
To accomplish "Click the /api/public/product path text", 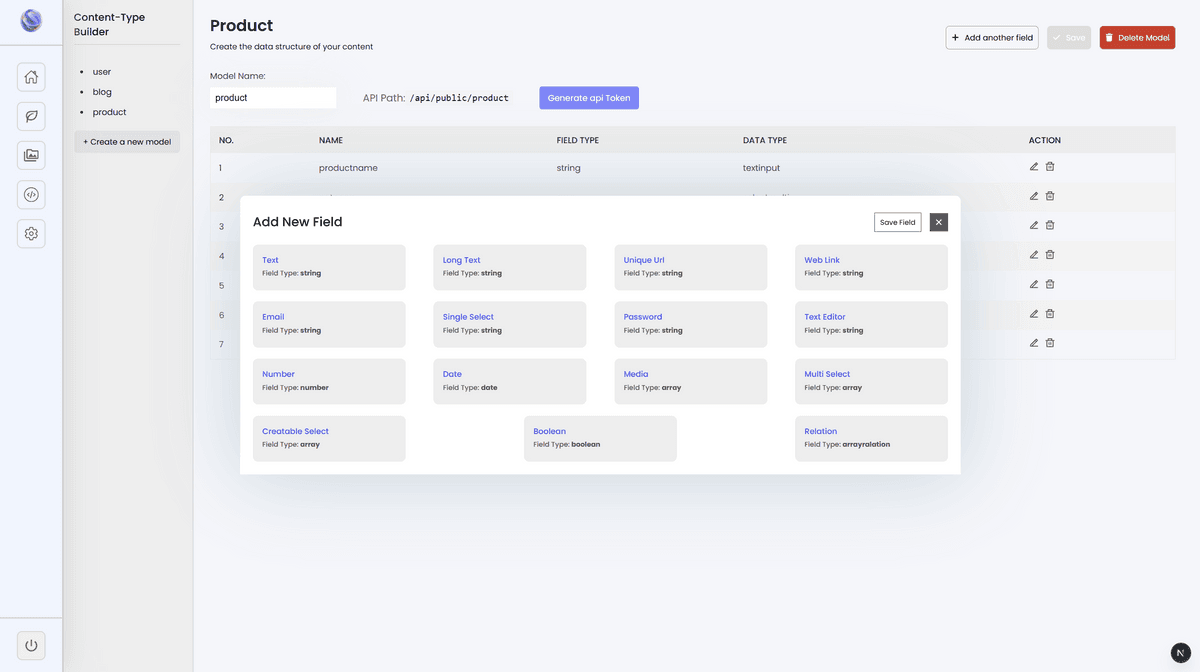I will (459, 98).
